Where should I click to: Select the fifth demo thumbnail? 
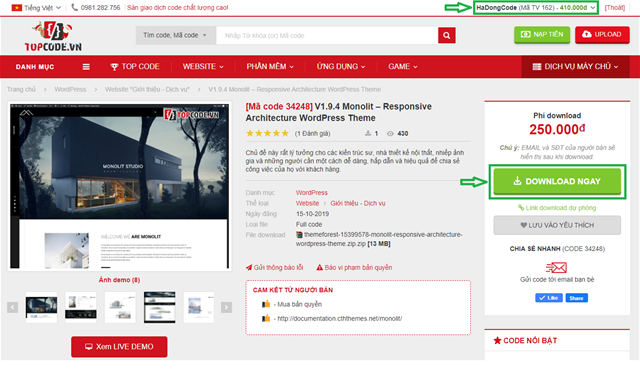tap(199, 307)
